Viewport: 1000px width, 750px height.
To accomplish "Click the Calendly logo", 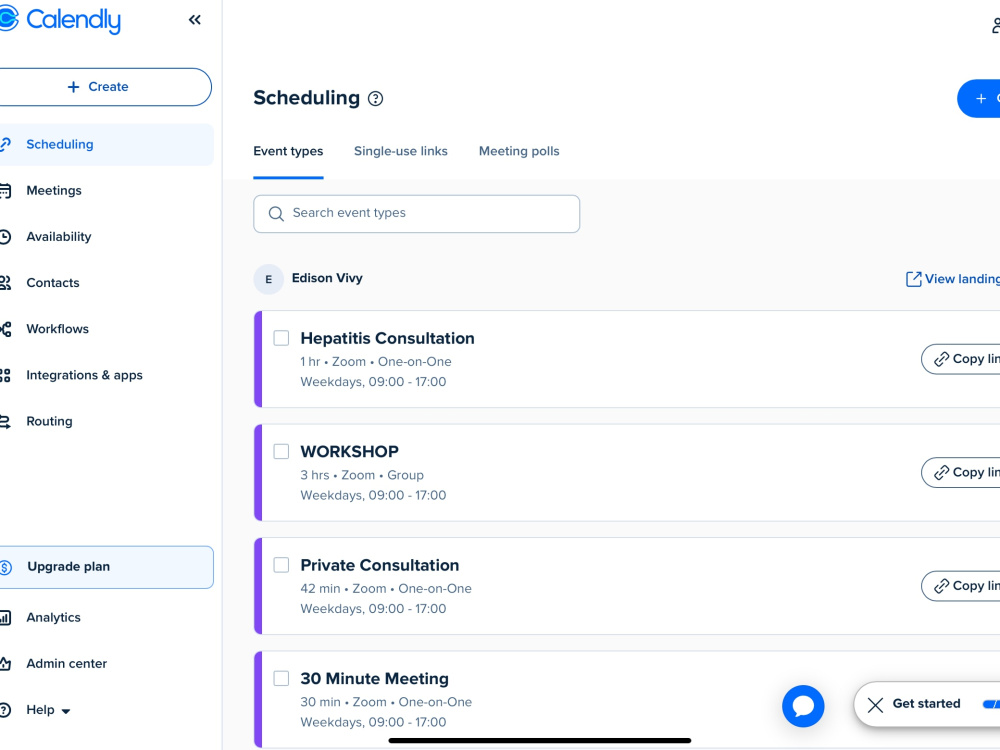I will 59,20.
